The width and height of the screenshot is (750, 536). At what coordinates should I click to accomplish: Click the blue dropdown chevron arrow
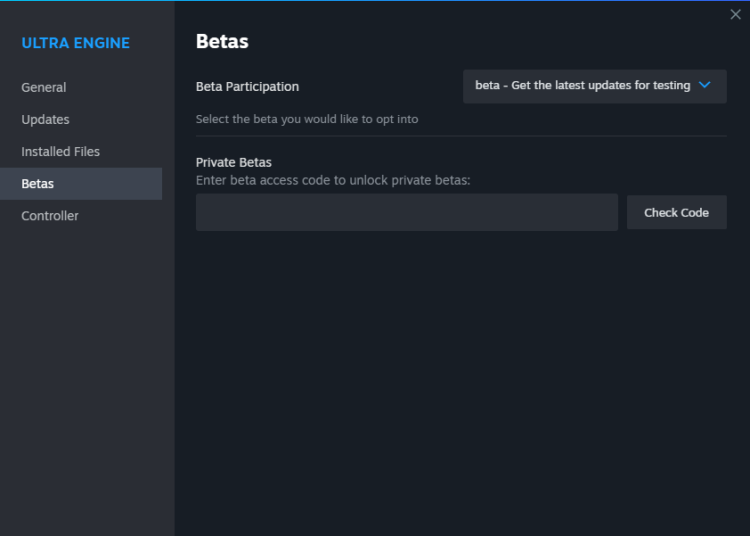click(705, 86)
